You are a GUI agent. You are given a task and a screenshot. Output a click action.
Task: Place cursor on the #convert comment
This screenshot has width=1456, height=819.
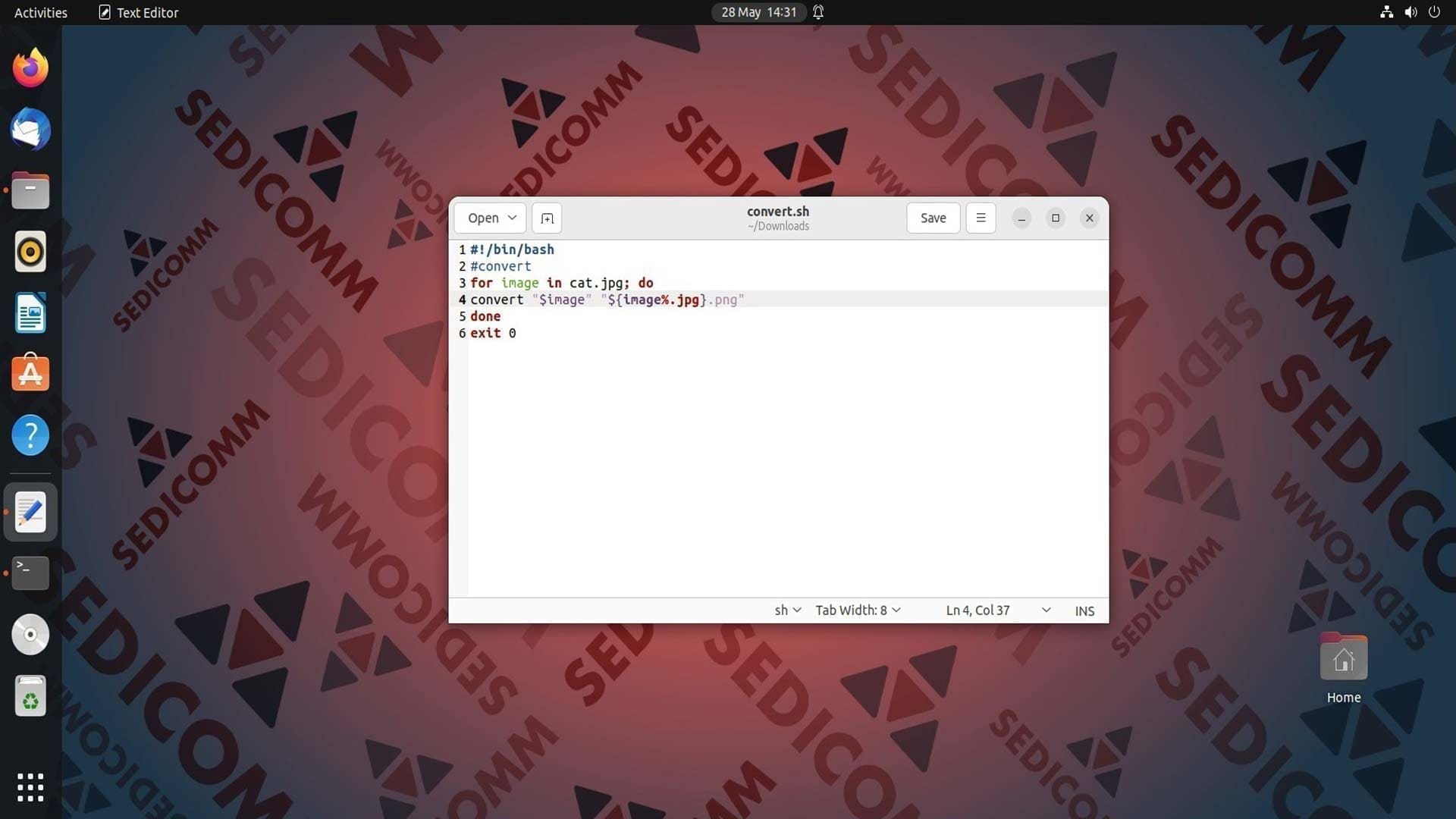(x=500, y=266)
